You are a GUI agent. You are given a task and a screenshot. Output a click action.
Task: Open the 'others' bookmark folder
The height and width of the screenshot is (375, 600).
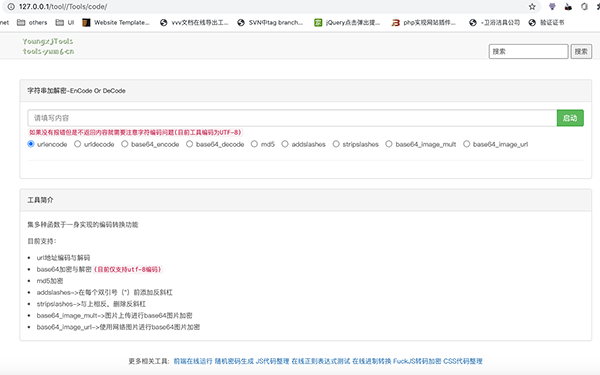(x=32, y=23)
